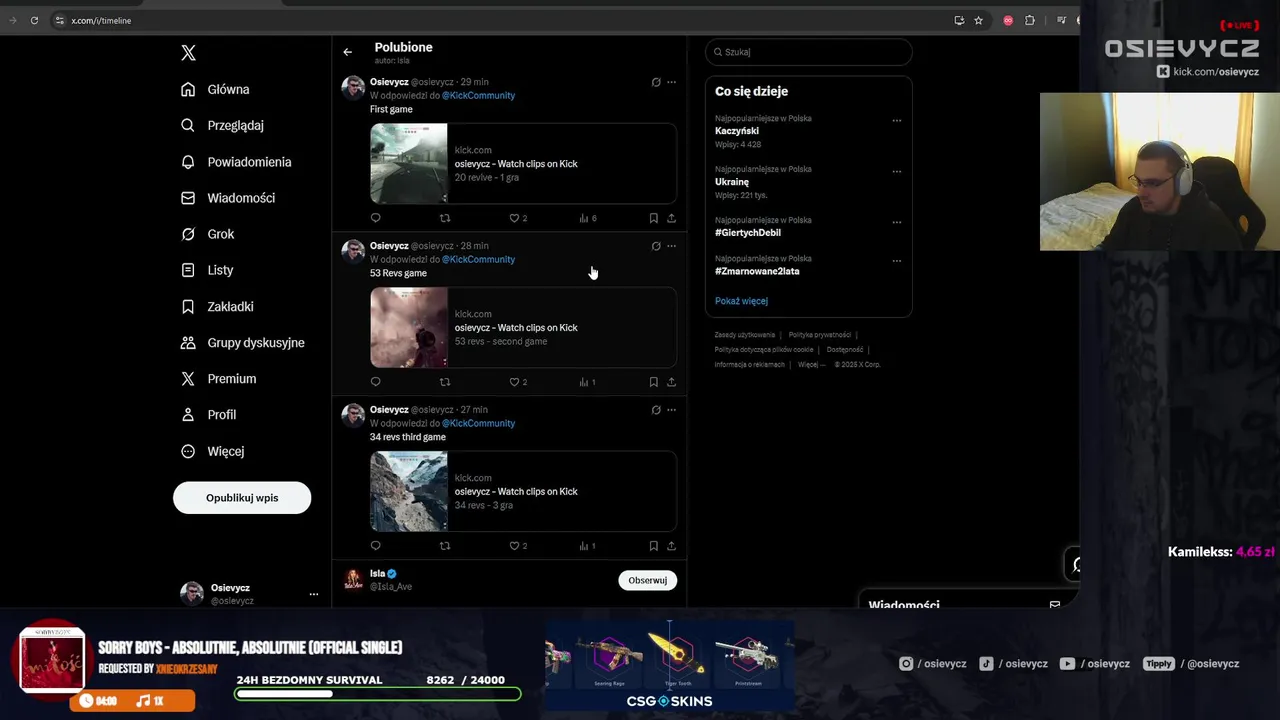Repost the 53 Revs game post
This screenshot has height=720, width=1280.
[x=445, y=382]
